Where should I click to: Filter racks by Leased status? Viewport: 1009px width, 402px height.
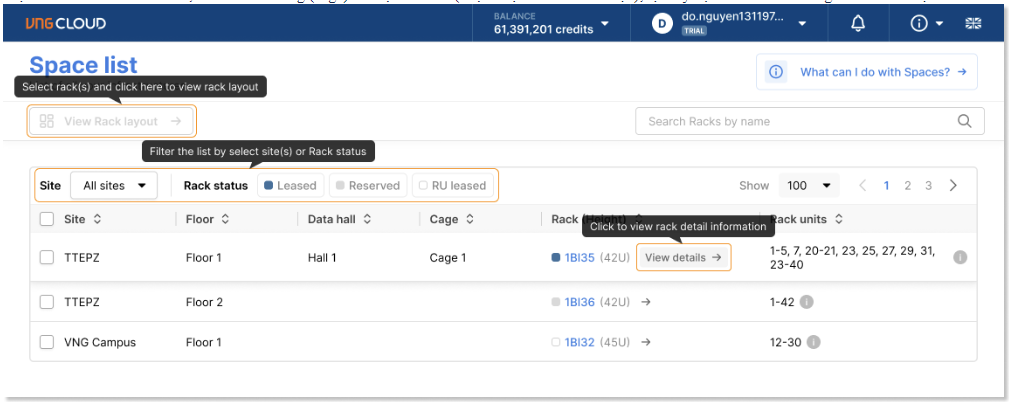coord(289,186)
